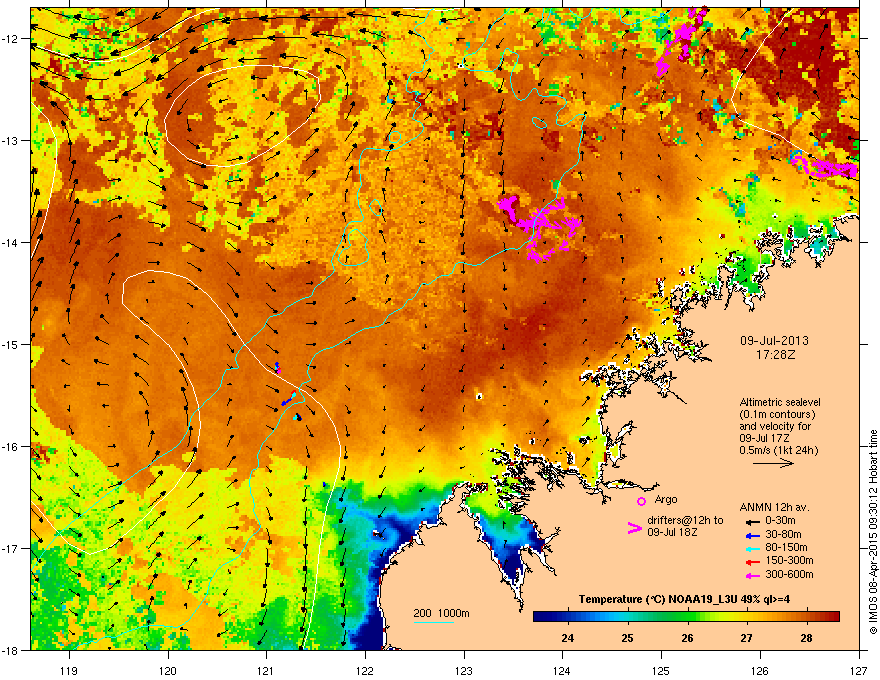Click the longitude axis label '123'
The width and height of the screenshot is (880, 680).
464,670
